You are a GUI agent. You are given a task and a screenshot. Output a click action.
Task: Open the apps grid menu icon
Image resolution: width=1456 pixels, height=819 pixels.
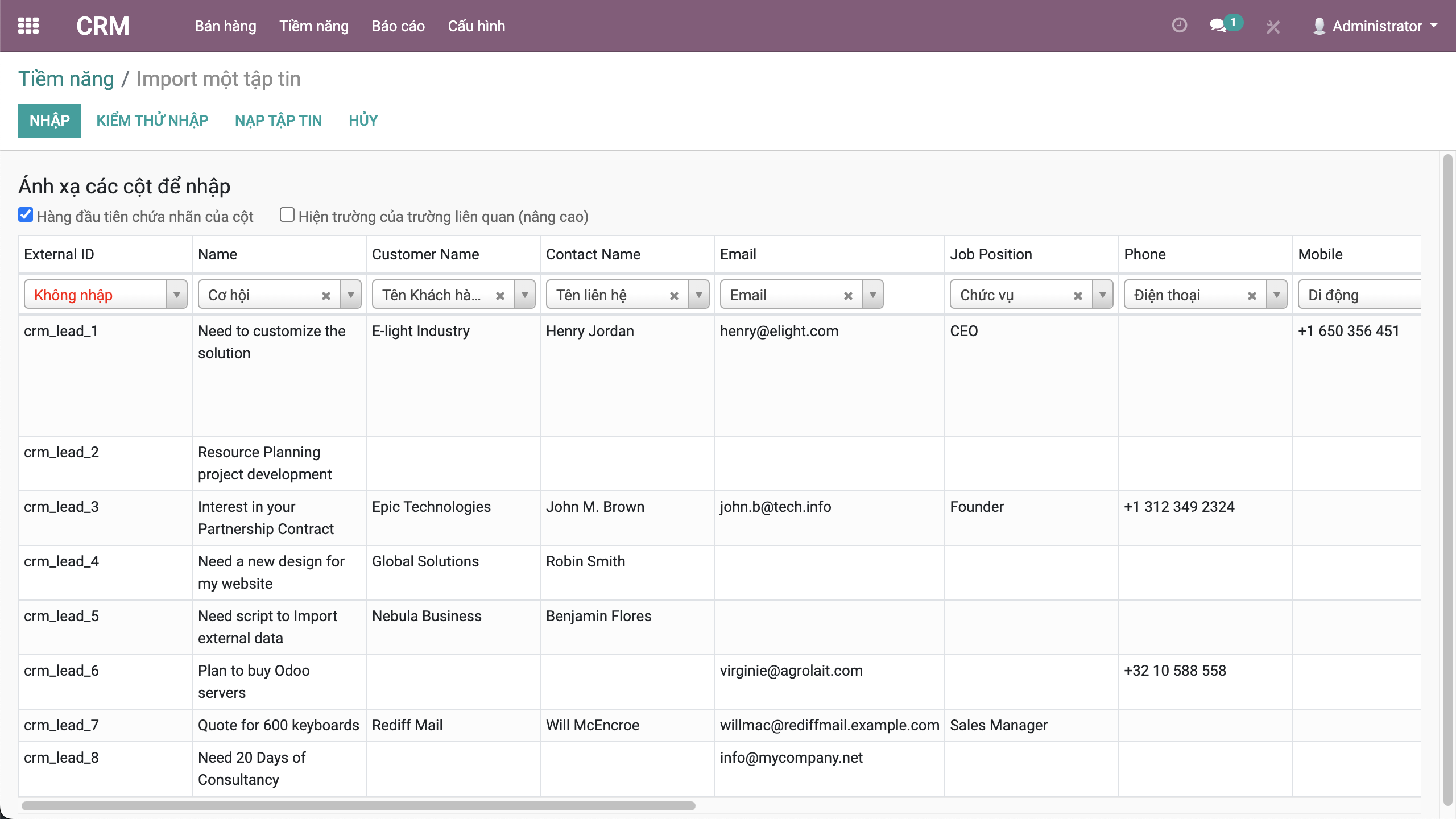[28, 26]
